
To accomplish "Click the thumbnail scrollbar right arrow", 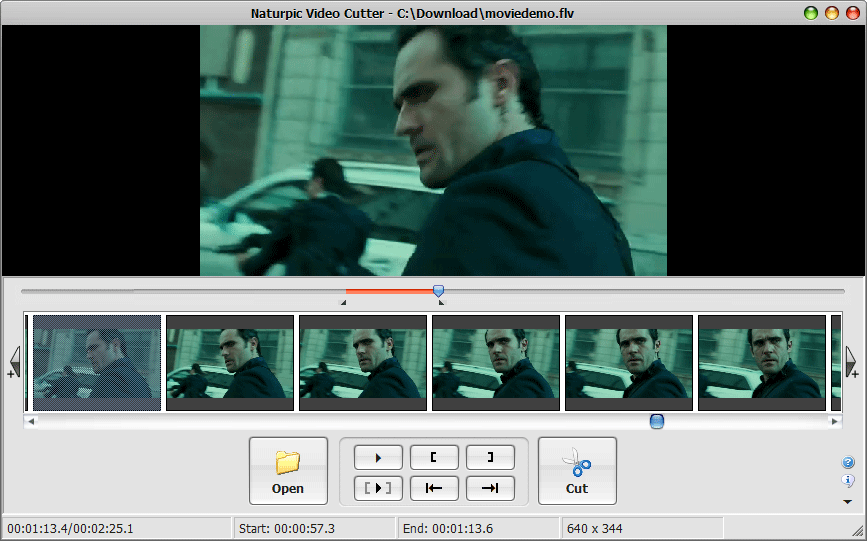I will pyautogui.click(x=834, y=422).
